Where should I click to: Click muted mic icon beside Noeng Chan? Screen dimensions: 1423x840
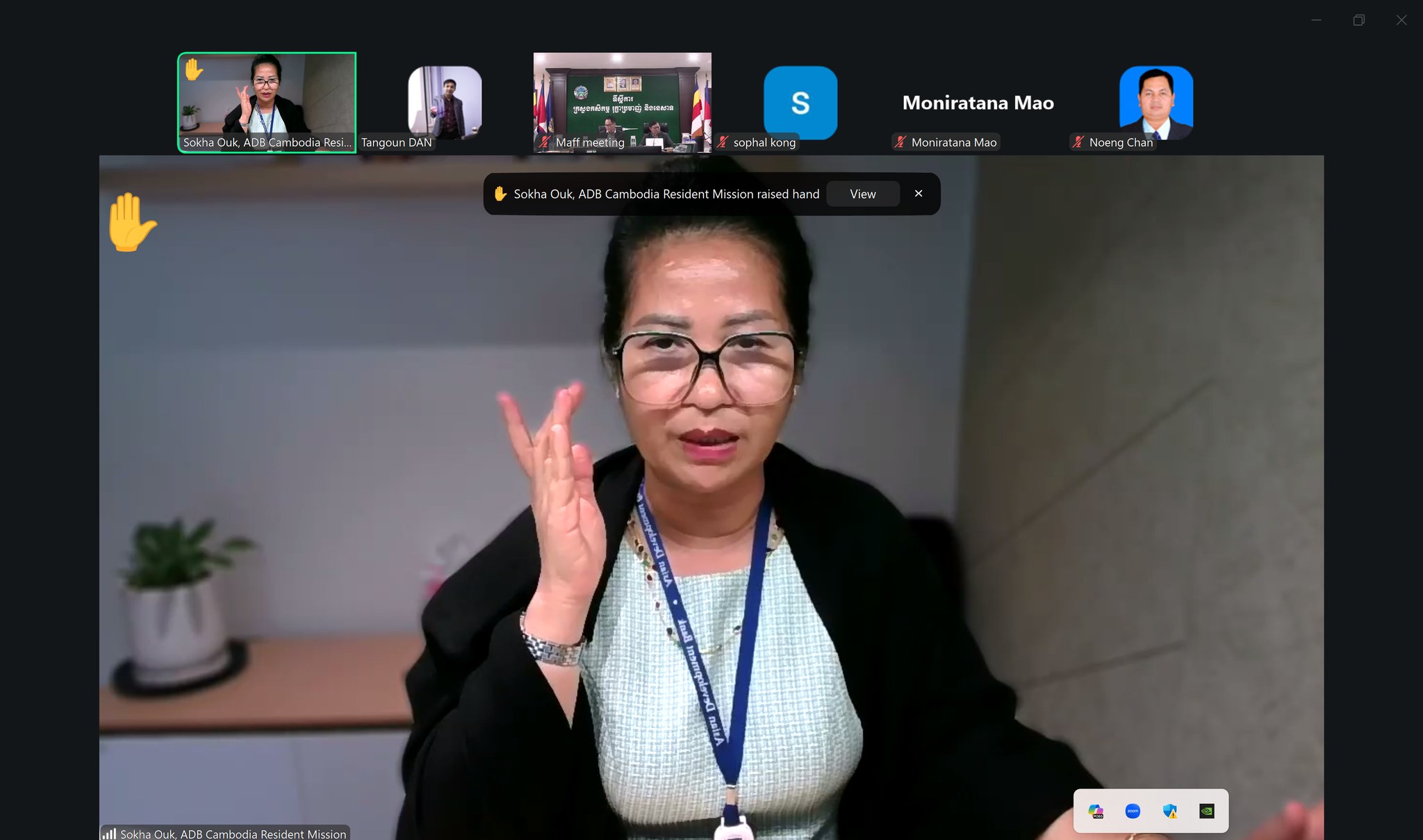coord(1078,142)
